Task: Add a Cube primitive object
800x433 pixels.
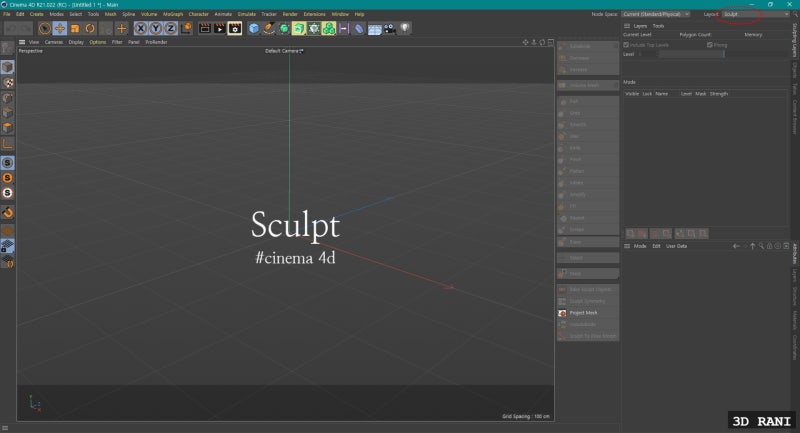Action: pos(254,29)
